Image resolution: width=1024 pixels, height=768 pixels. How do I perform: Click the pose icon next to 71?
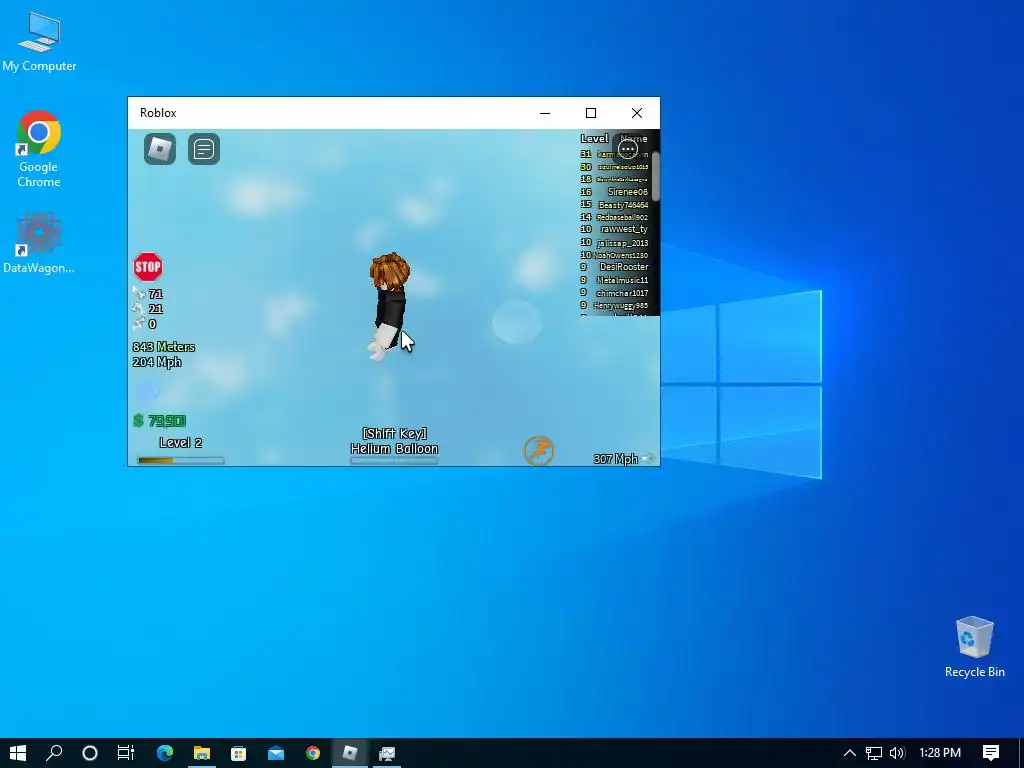tap(138, 293)
